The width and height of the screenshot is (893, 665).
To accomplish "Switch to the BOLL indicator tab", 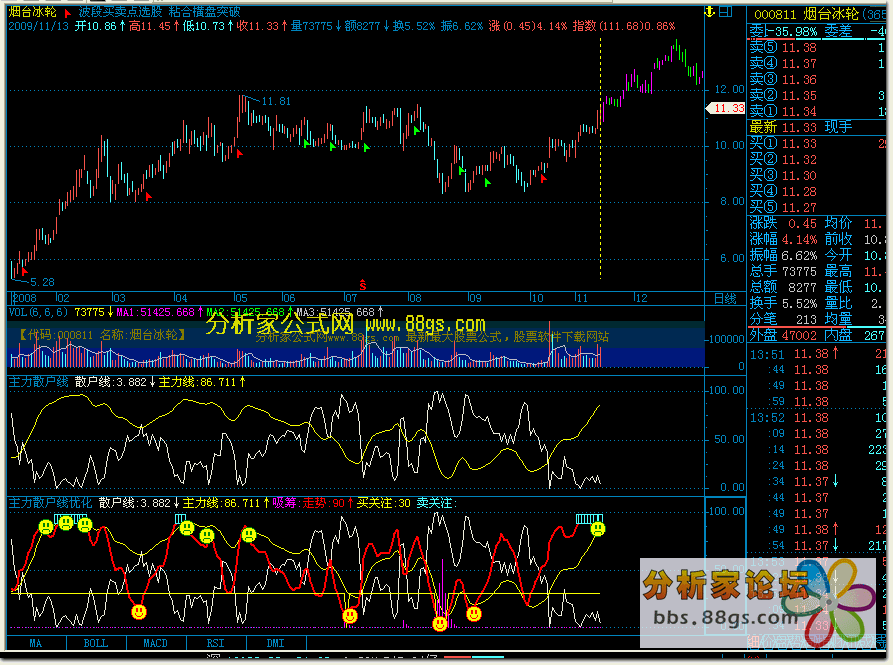I will coord(95,642).
